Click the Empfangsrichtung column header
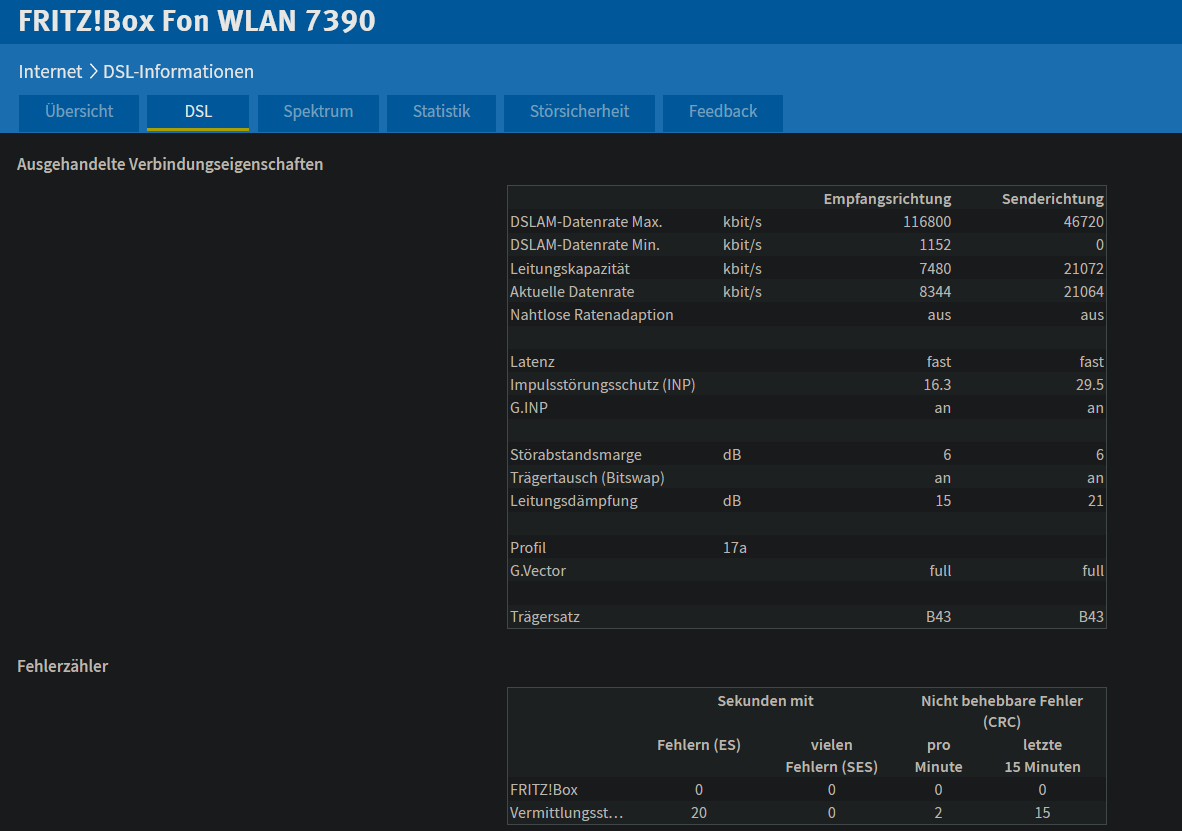 click(887, 199)
